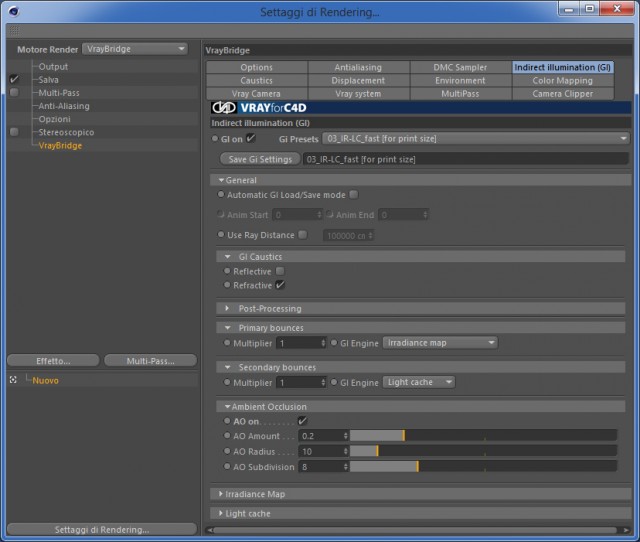Enable the Use Ray Distance checkbox
Screen dimensions: 640x542
tap(302, 235)
